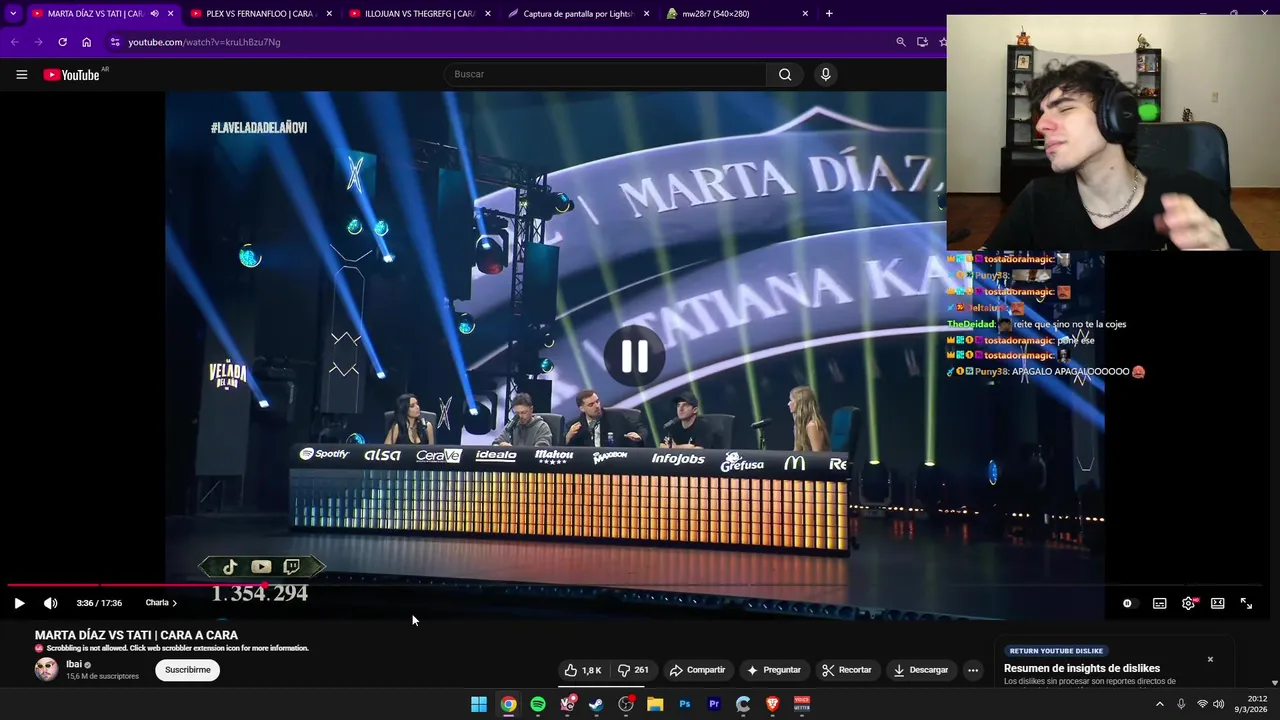The image size is (1280, 720).
Task: Show hidden system tray icons
Action: coord(1160,704)
